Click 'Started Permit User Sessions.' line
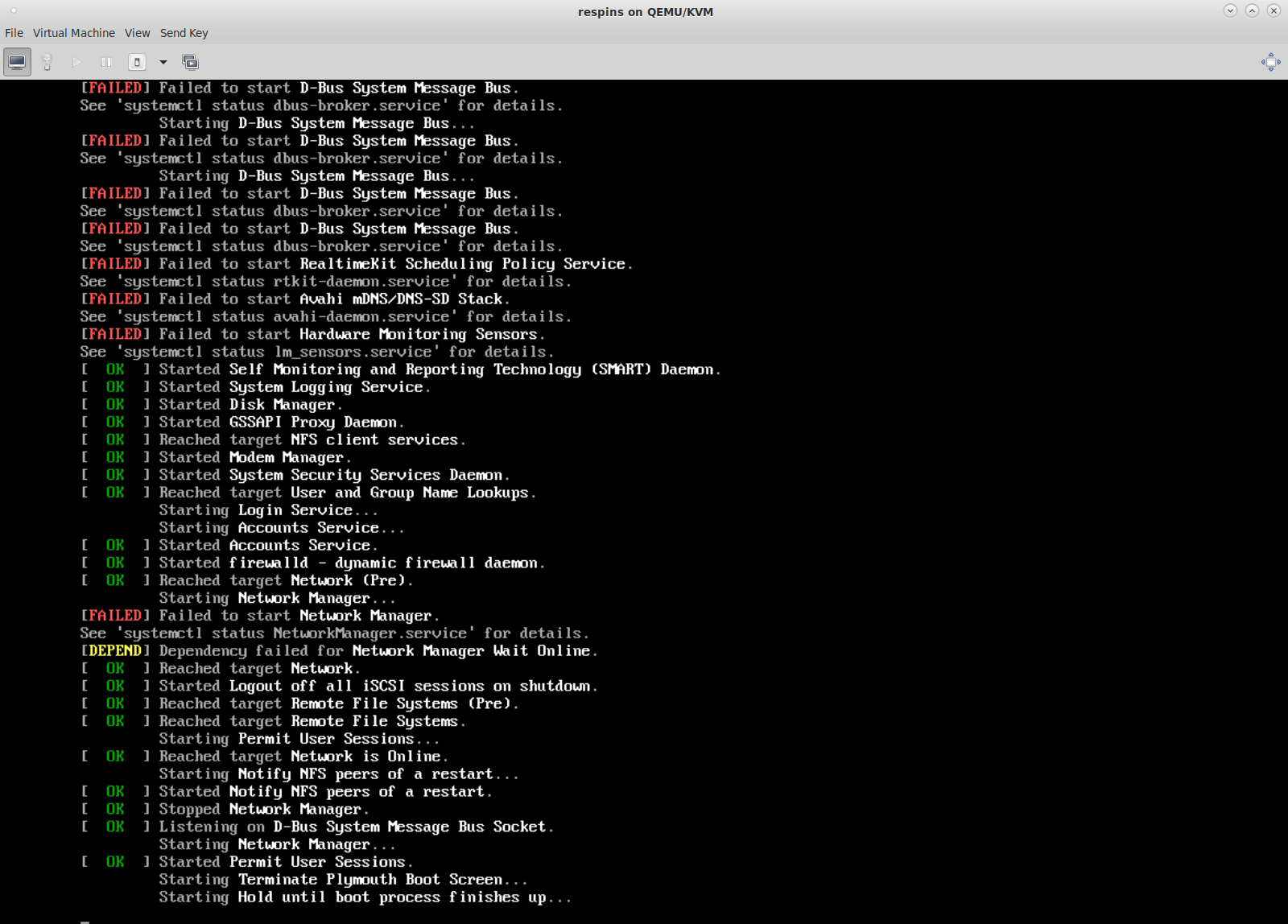This screenshot has height=924, width=1288. (286, 862)
